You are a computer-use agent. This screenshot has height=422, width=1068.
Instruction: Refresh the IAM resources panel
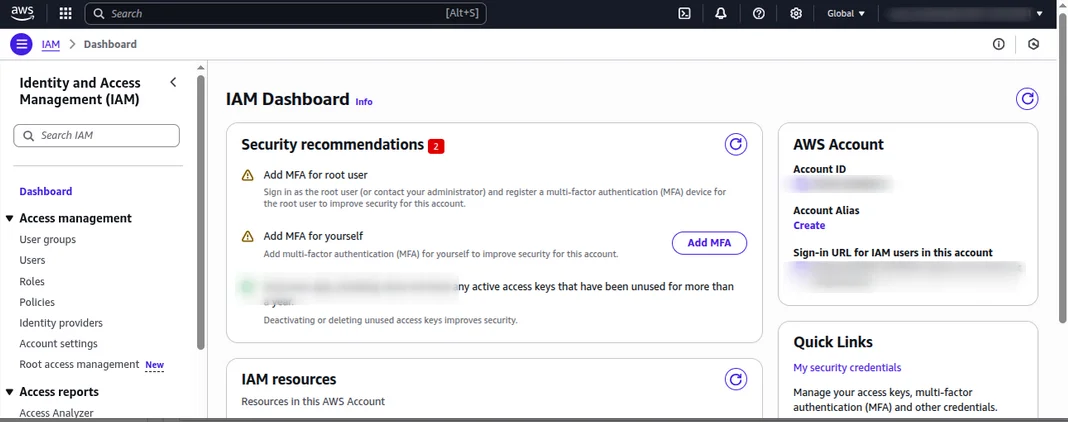click(736, 379)
